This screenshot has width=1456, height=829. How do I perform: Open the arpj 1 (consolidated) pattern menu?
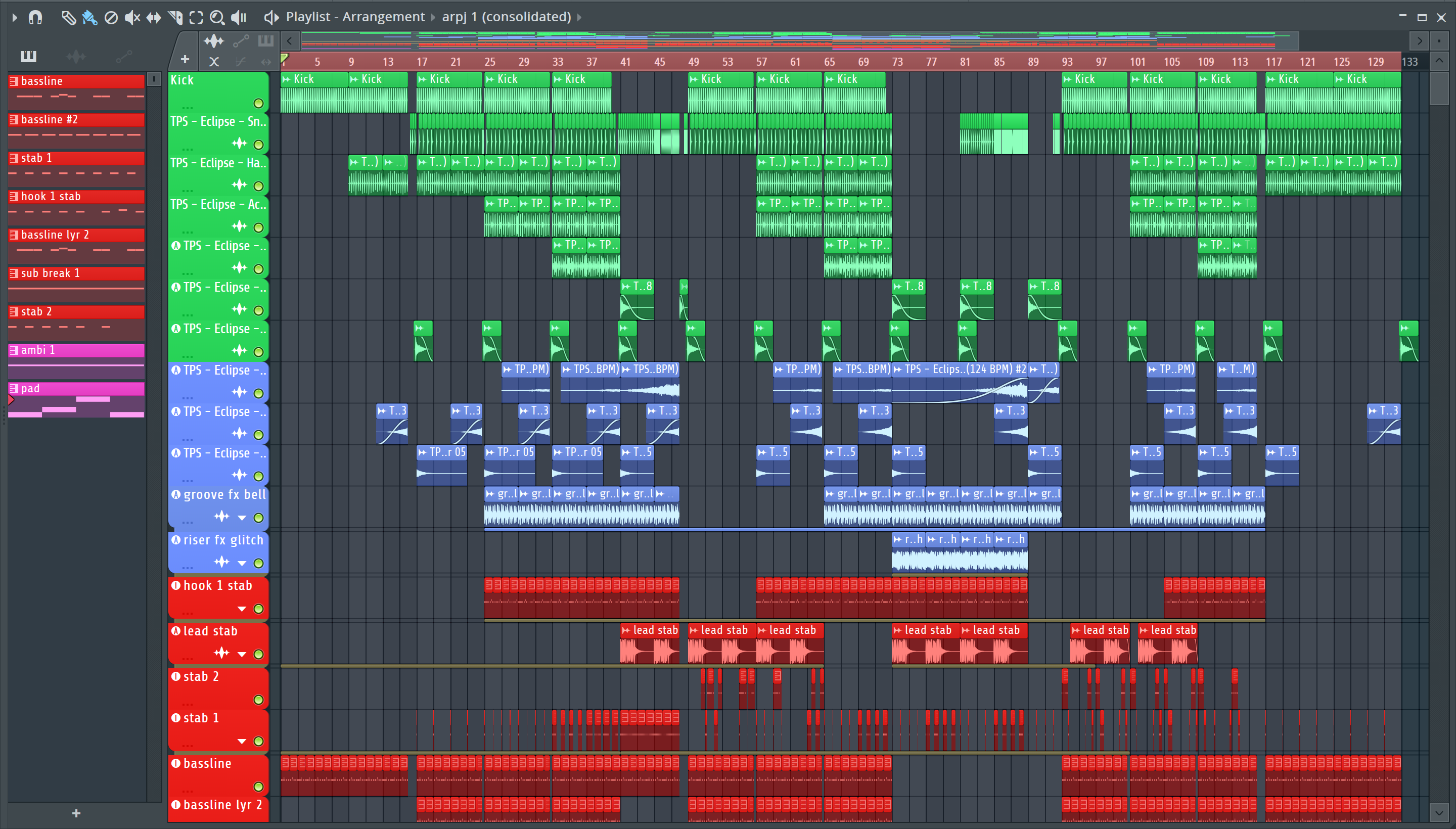[506, 17]
